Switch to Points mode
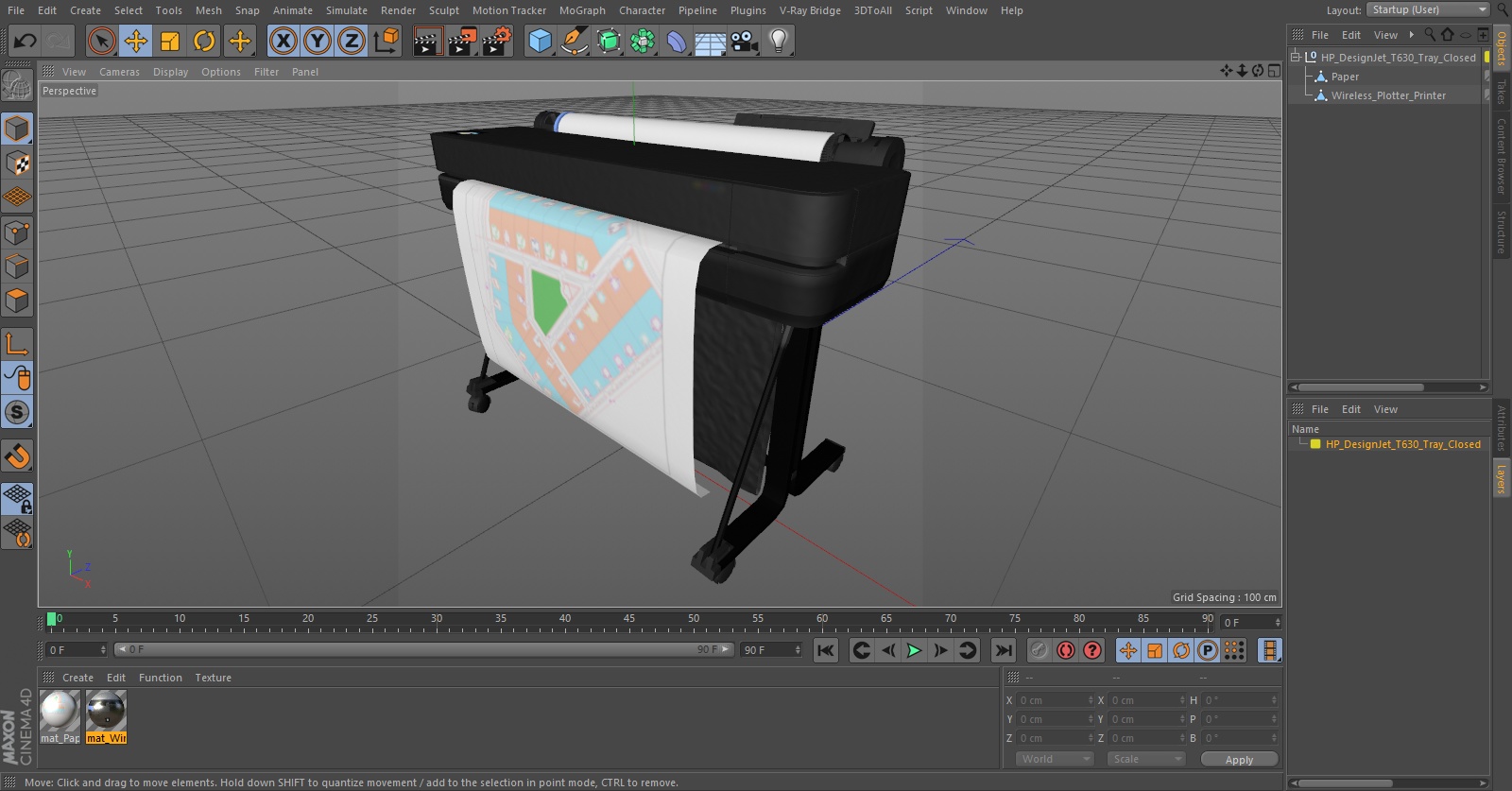The height and width of the screenshot is (791, 1512). [x=18, y=232]
